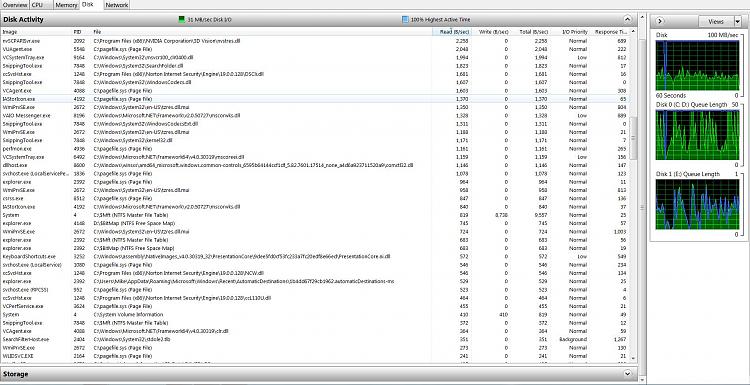Collapse the Disk Activity section chevron
Image resolution: width=750 pixels, height=385 pixels.
pyautogui.click(x=628, y=20)
